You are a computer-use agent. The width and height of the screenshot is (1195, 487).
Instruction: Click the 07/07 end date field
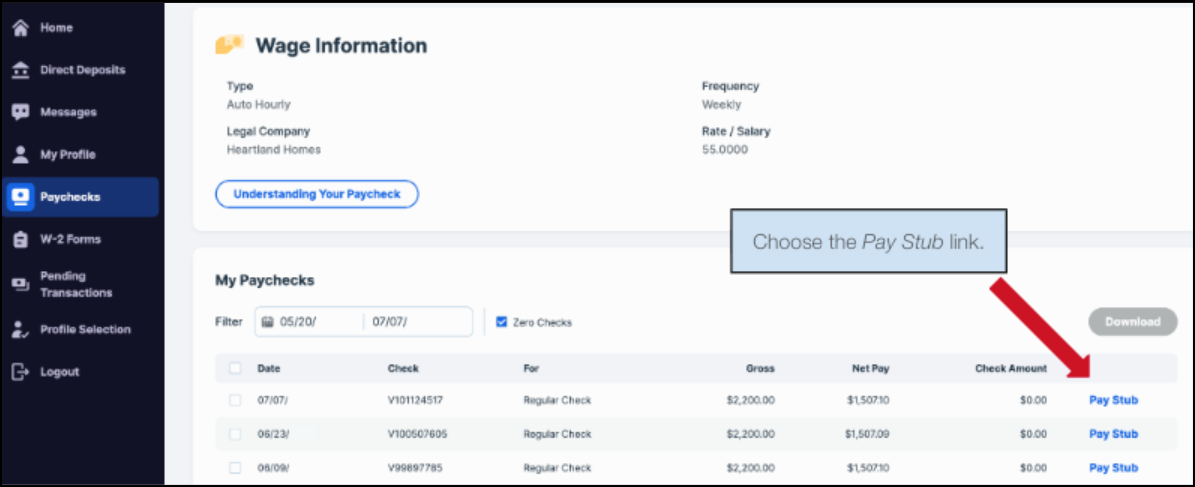pyautogui.click(x=410, y=322)
